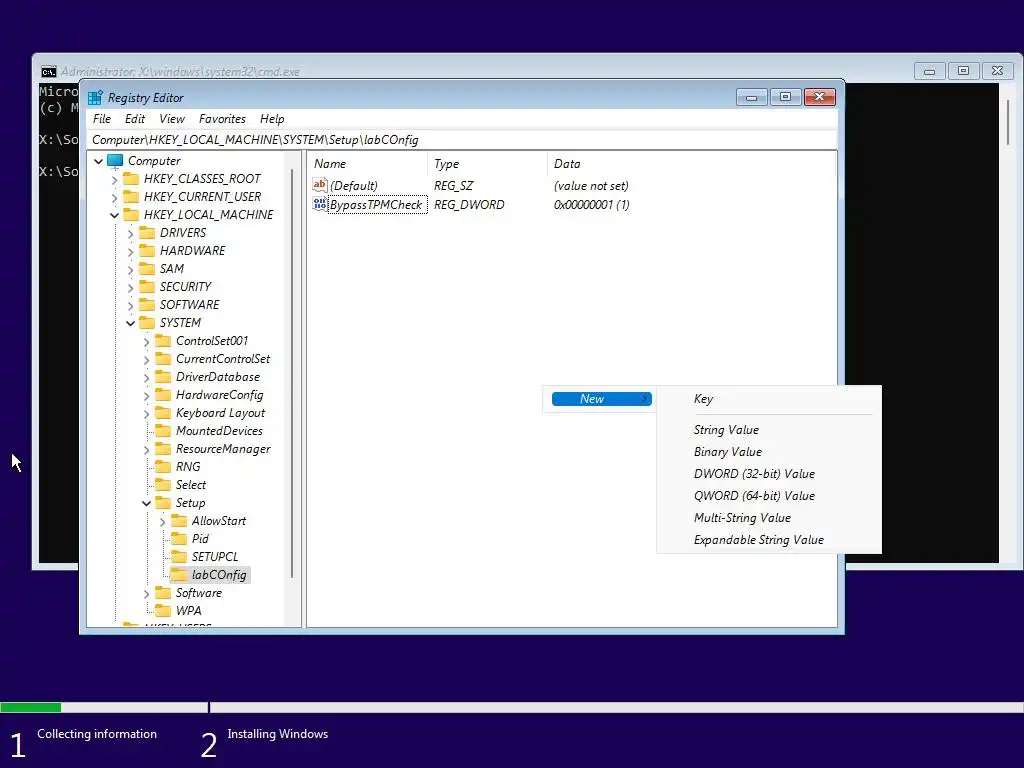Collapse the SYSTEM key
Screen dimensions: 1024x768
click(x=131, y=323)
